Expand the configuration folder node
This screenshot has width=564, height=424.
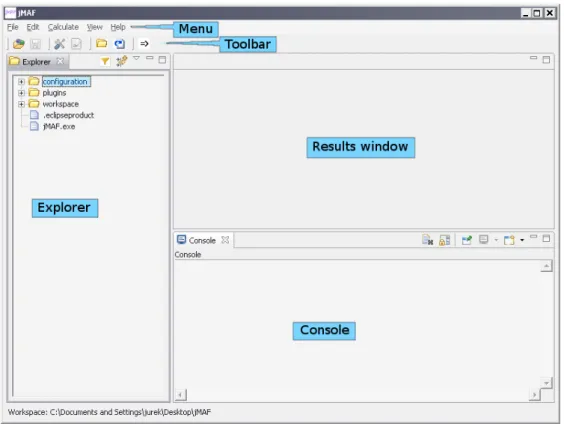tap(21, 82)
